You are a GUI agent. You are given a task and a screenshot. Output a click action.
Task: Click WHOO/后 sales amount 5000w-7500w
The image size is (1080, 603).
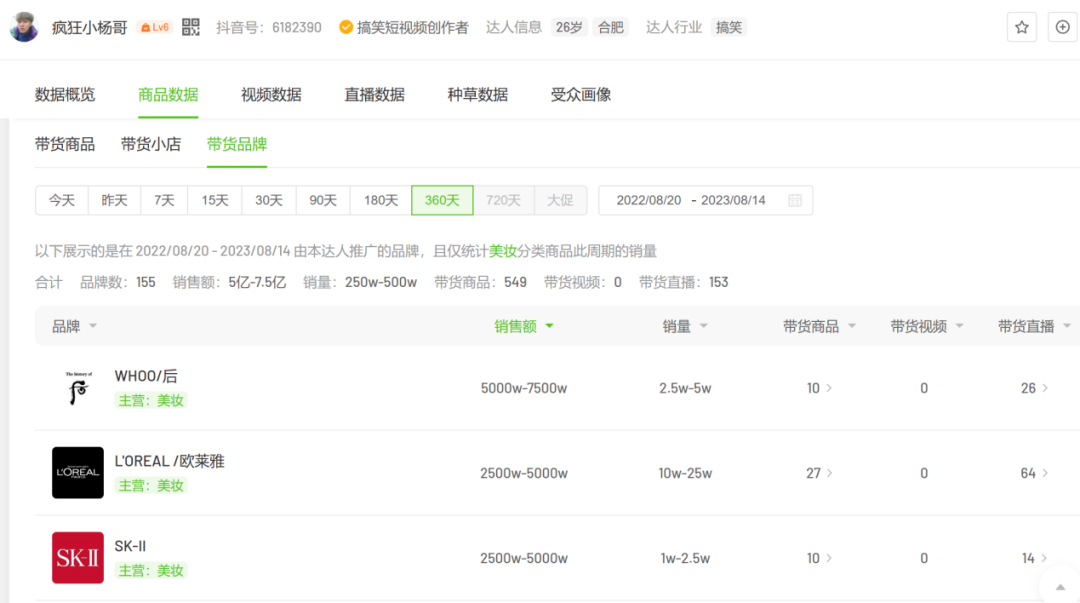tap(523, 388)
